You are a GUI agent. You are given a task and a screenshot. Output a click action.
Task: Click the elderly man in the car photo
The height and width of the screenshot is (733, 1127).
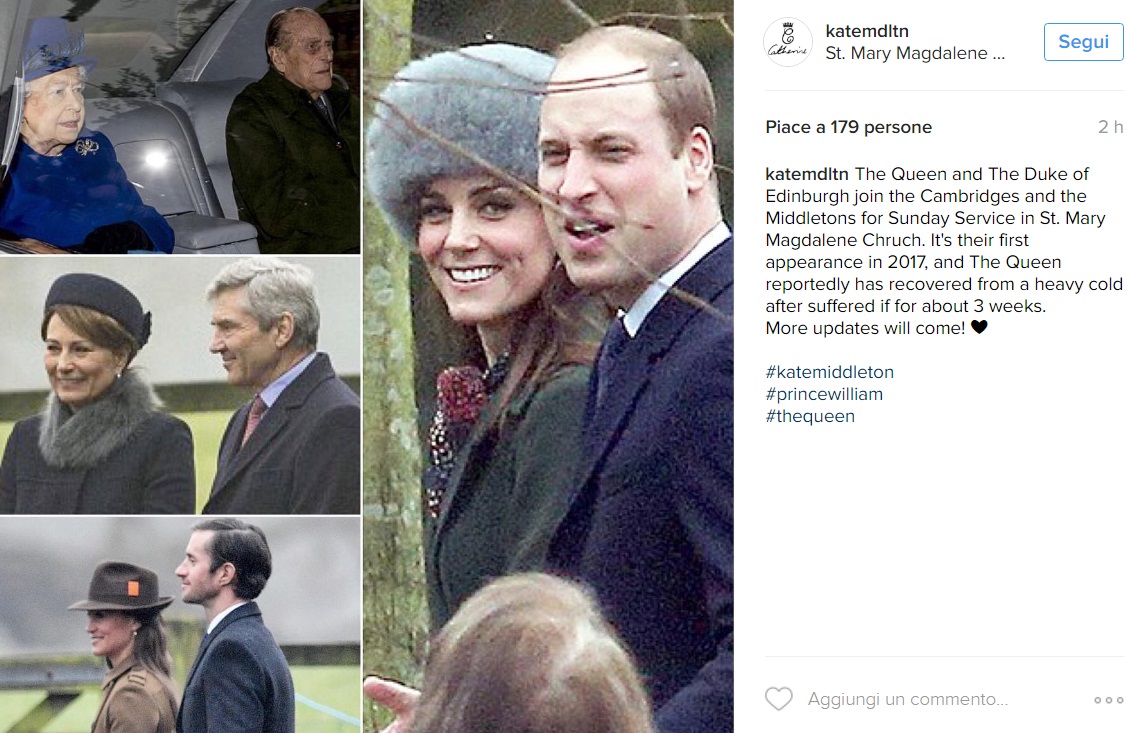(295, 129)
